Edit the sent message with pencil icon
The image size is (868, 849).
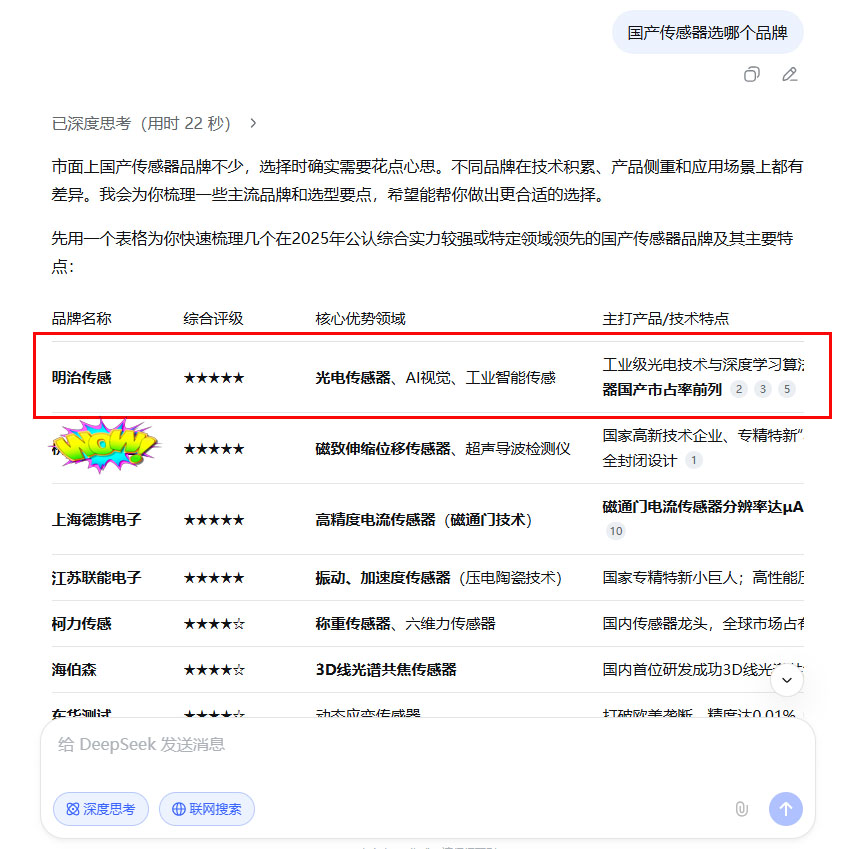click(x=790, y=74)
